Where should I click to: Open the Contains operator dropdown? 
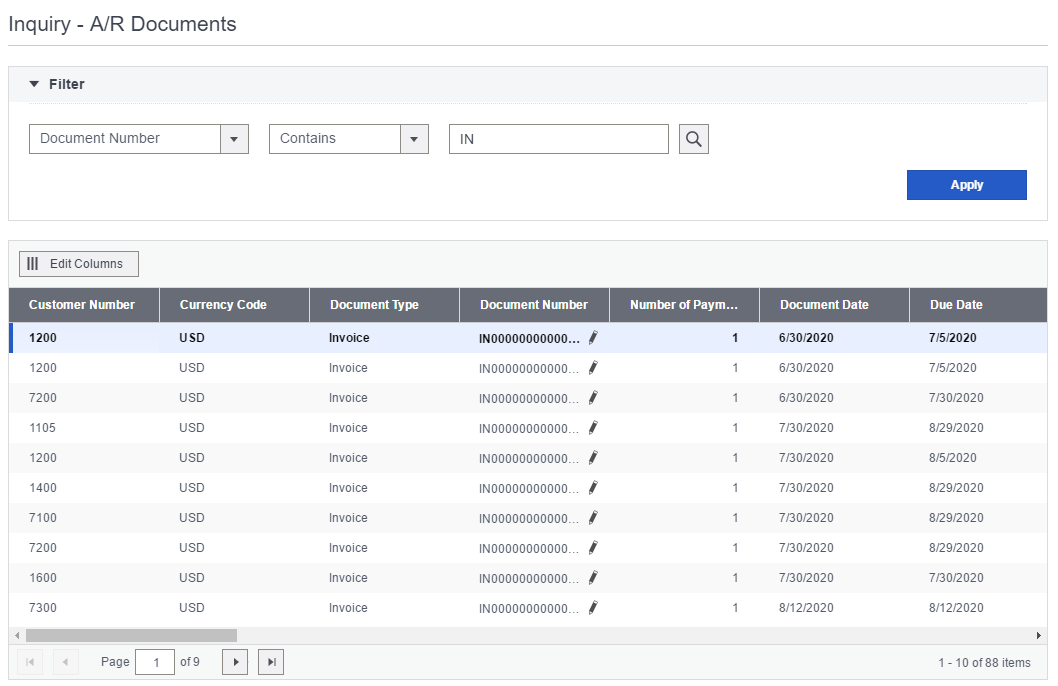coord(414,139)
